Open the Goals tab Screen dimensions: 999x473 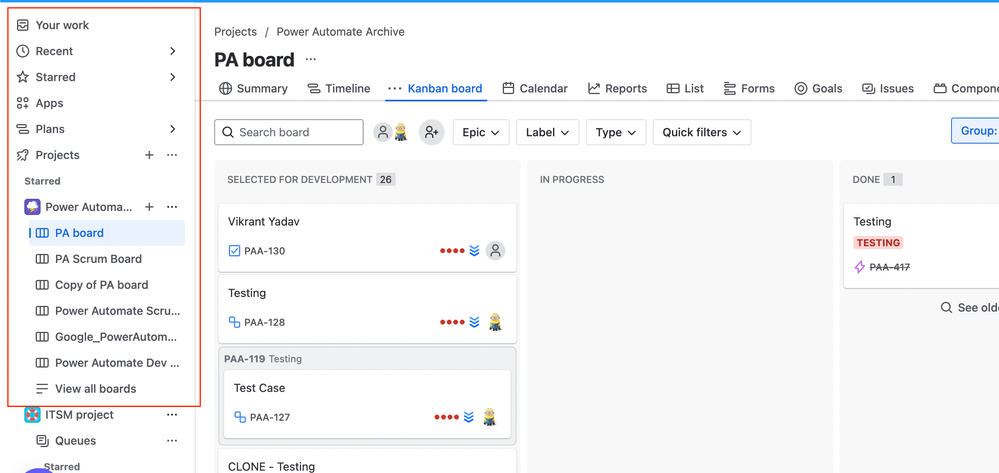click(x=818, y=89)
